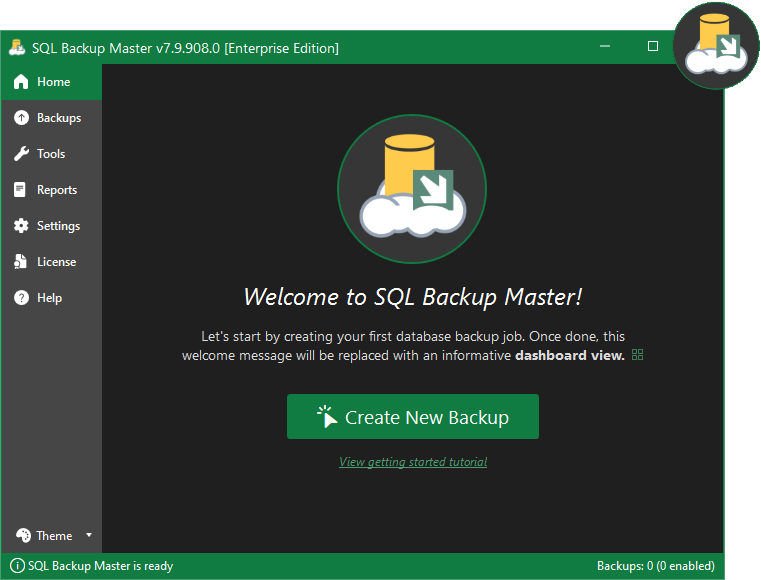Click the 'SQL Backup Master is ready' status text

coord(100,565)
